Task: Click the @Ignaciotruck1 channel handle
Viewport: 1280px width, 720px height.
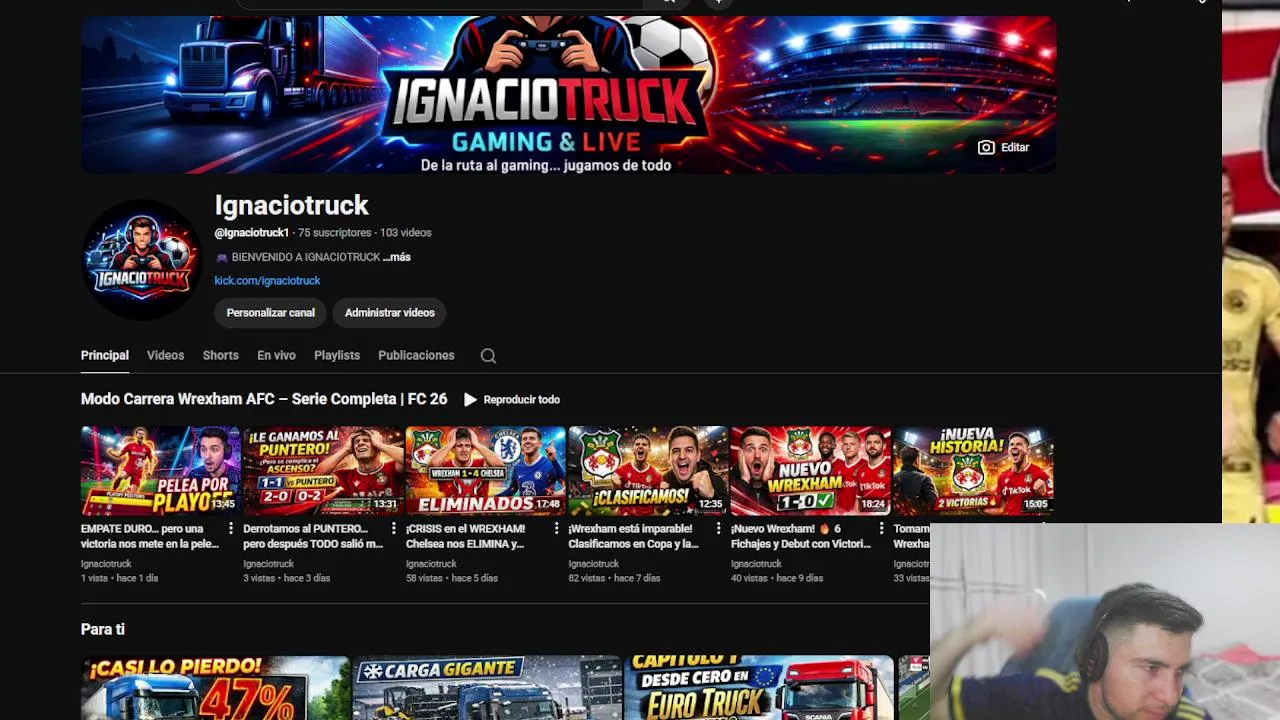Action: (x=251, y=233)
